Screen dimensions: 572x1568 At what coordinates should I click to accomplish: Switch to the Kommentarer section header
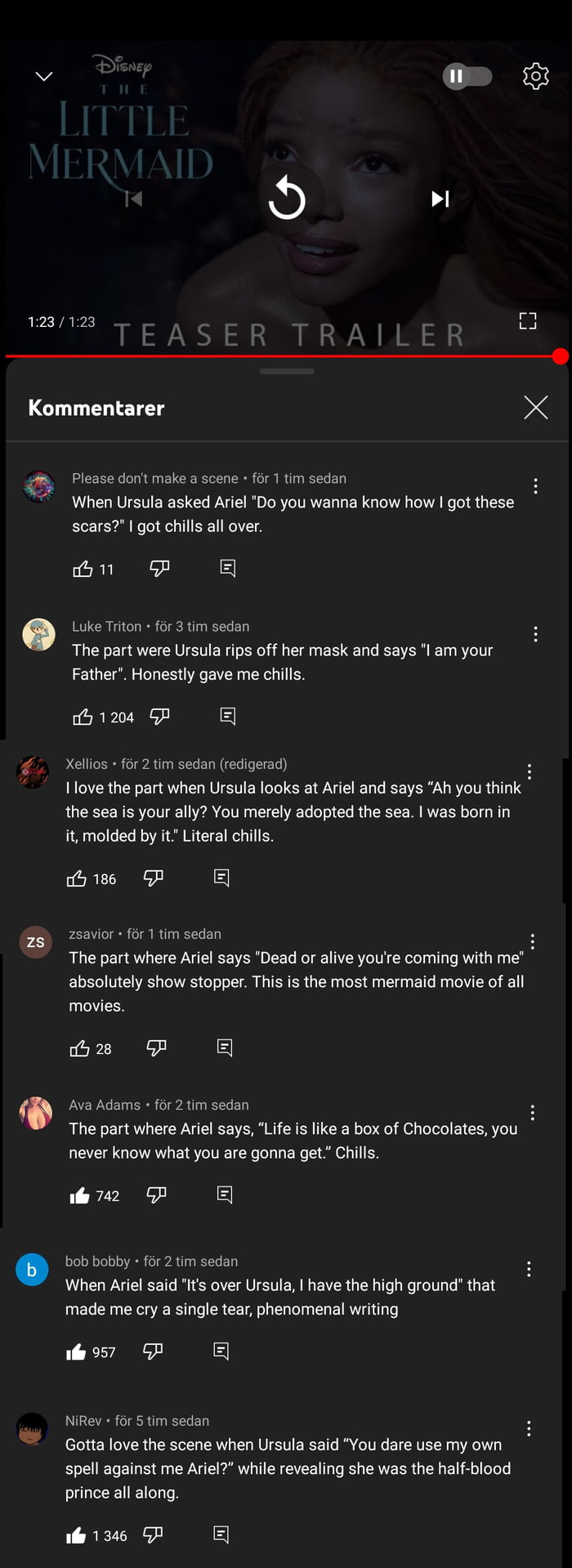[96, 408]
